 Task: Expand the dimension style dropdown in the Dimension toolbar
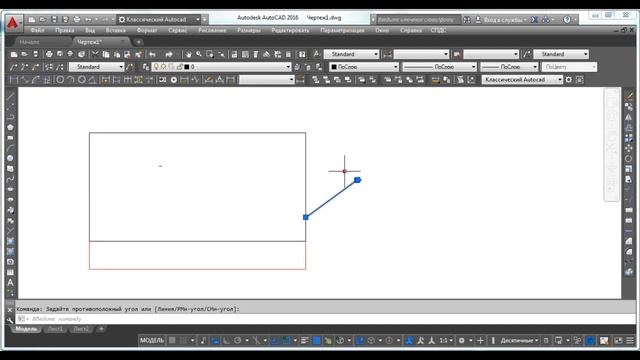point(291,80)
